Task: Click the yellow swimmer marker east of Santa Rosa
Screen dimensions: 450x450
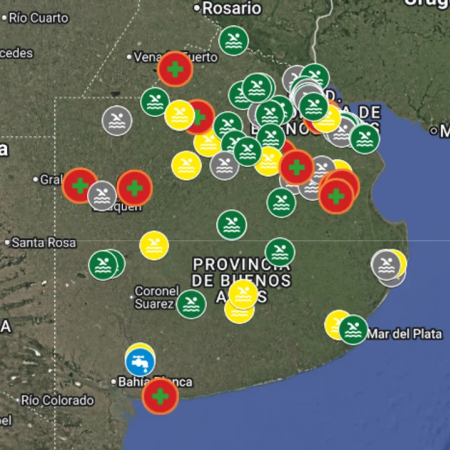Action: (154, 245)
